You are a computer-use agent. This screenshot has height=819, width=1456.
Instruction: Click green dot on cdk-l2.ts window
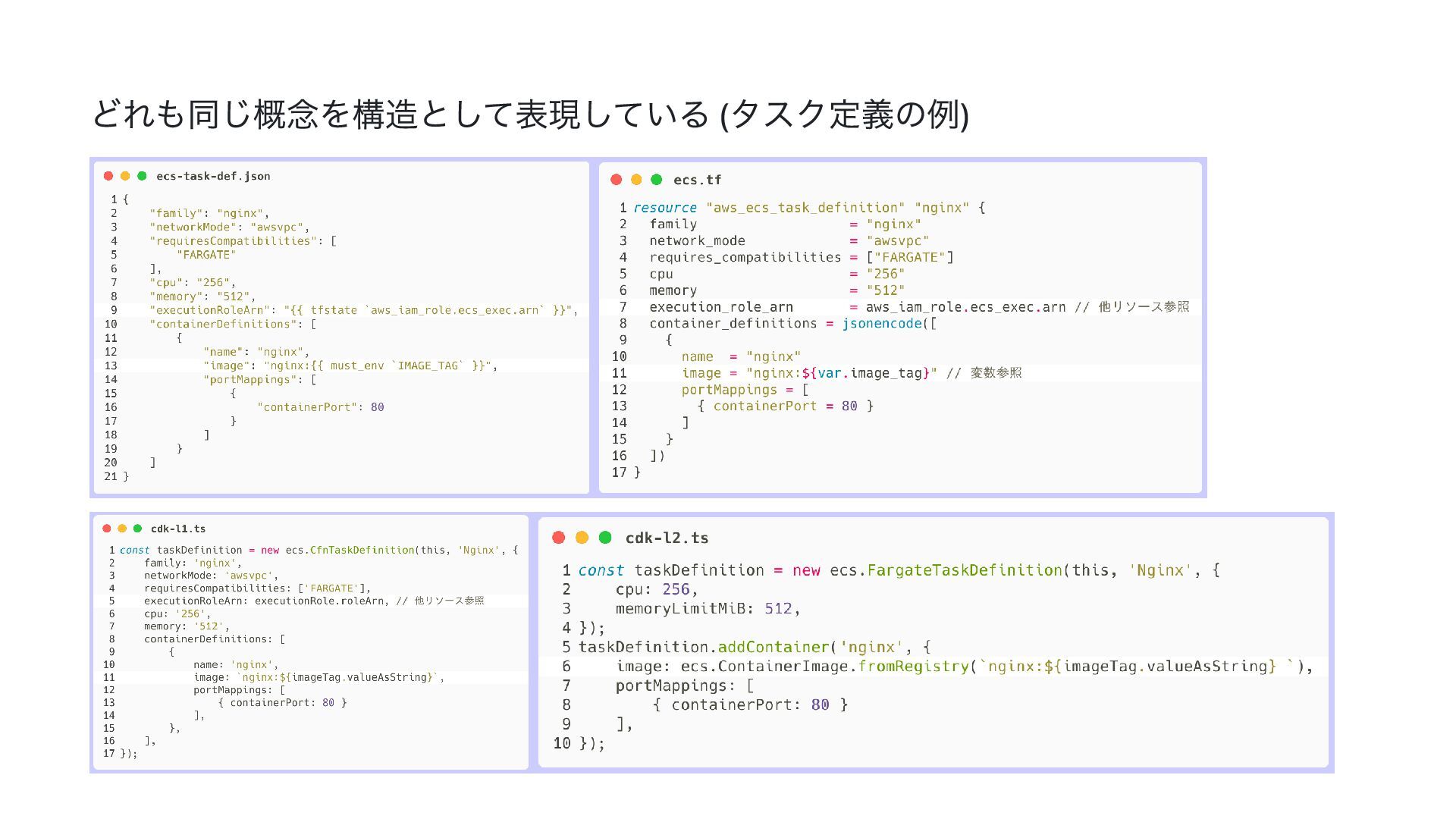(x=605, y=538)
